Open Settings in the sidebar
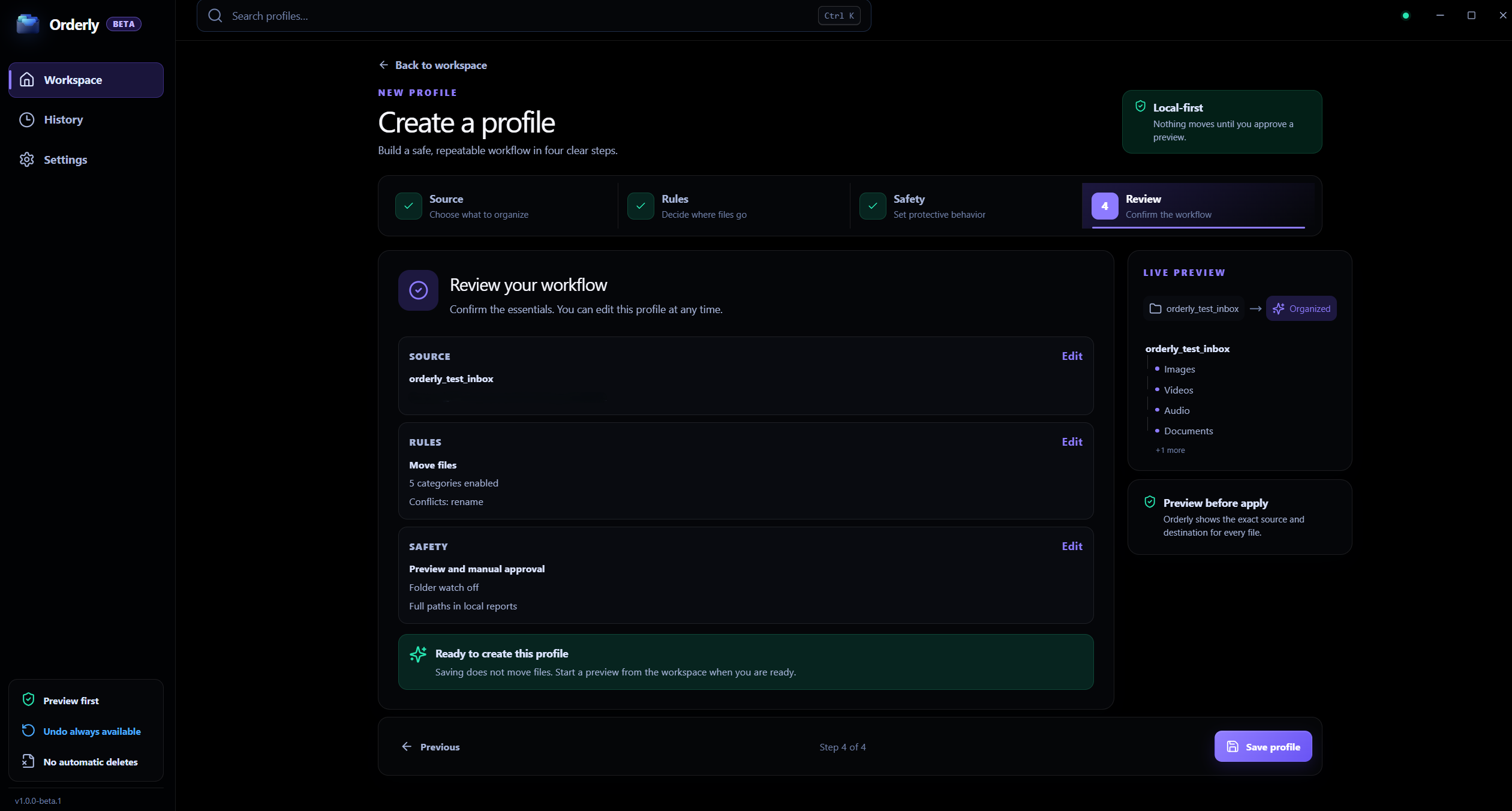 86,160
